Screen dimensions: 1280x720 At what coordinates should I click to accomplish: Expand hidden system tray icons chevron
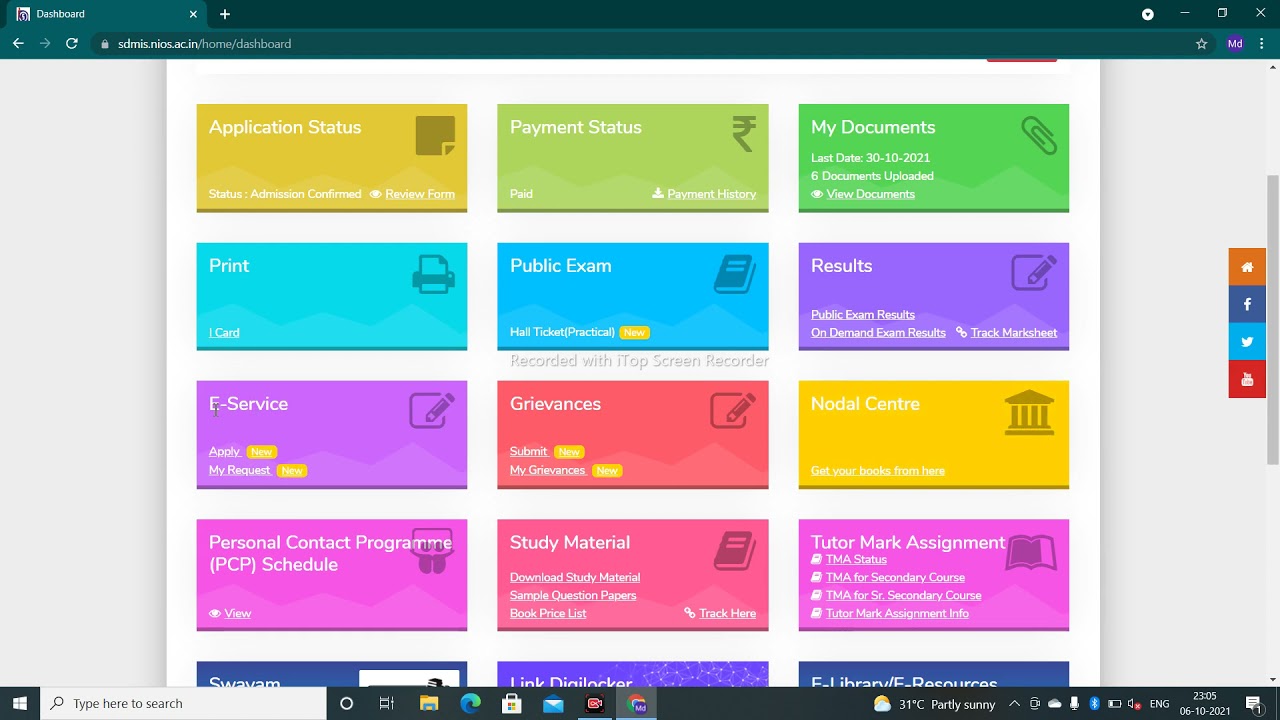tap(1014, 704)
